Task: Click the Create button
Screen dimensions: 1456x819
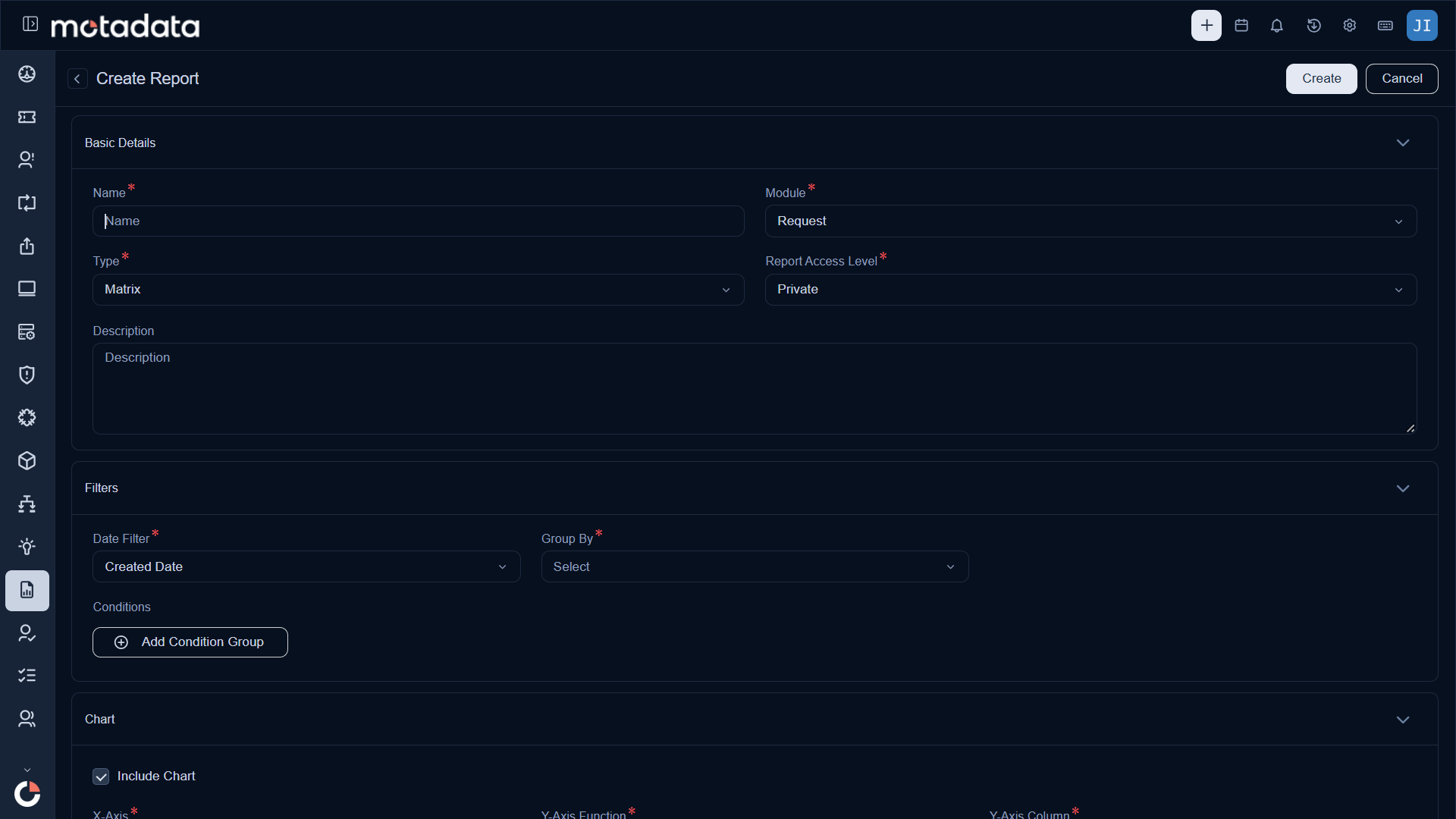Action: coord(1321,79)
